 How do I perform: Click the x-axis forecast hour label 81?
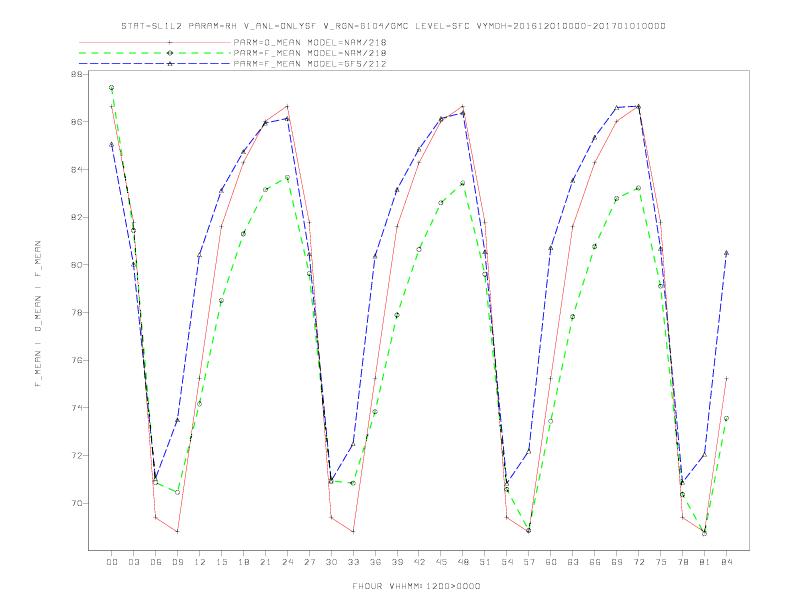pyautogui.click(x=705, y=562)
